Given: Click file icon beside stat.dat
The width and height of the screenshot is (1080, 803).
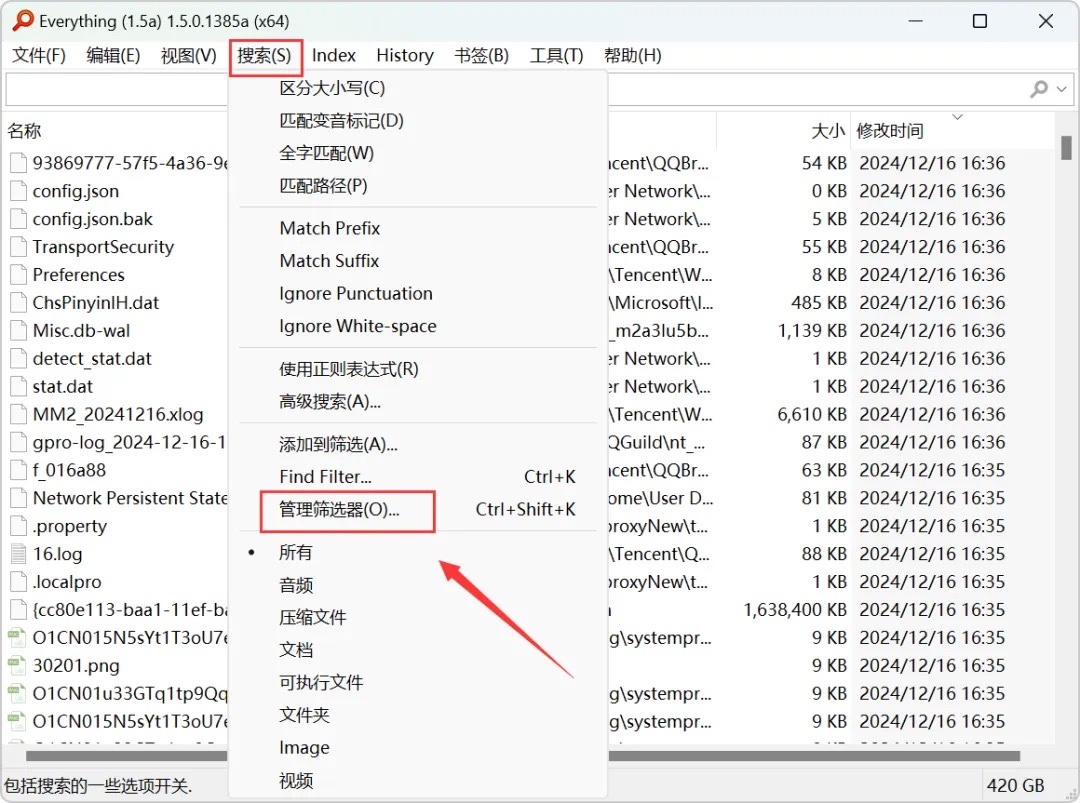Looking at the screenshot, I should tap(19, 386).
